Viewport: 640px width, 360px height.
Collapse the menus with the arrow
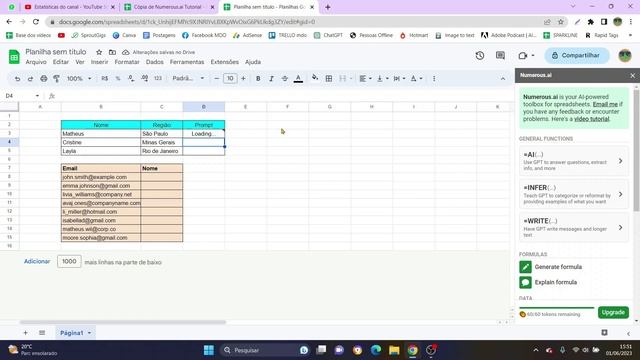pyautogui.click(x=503, y=79)
